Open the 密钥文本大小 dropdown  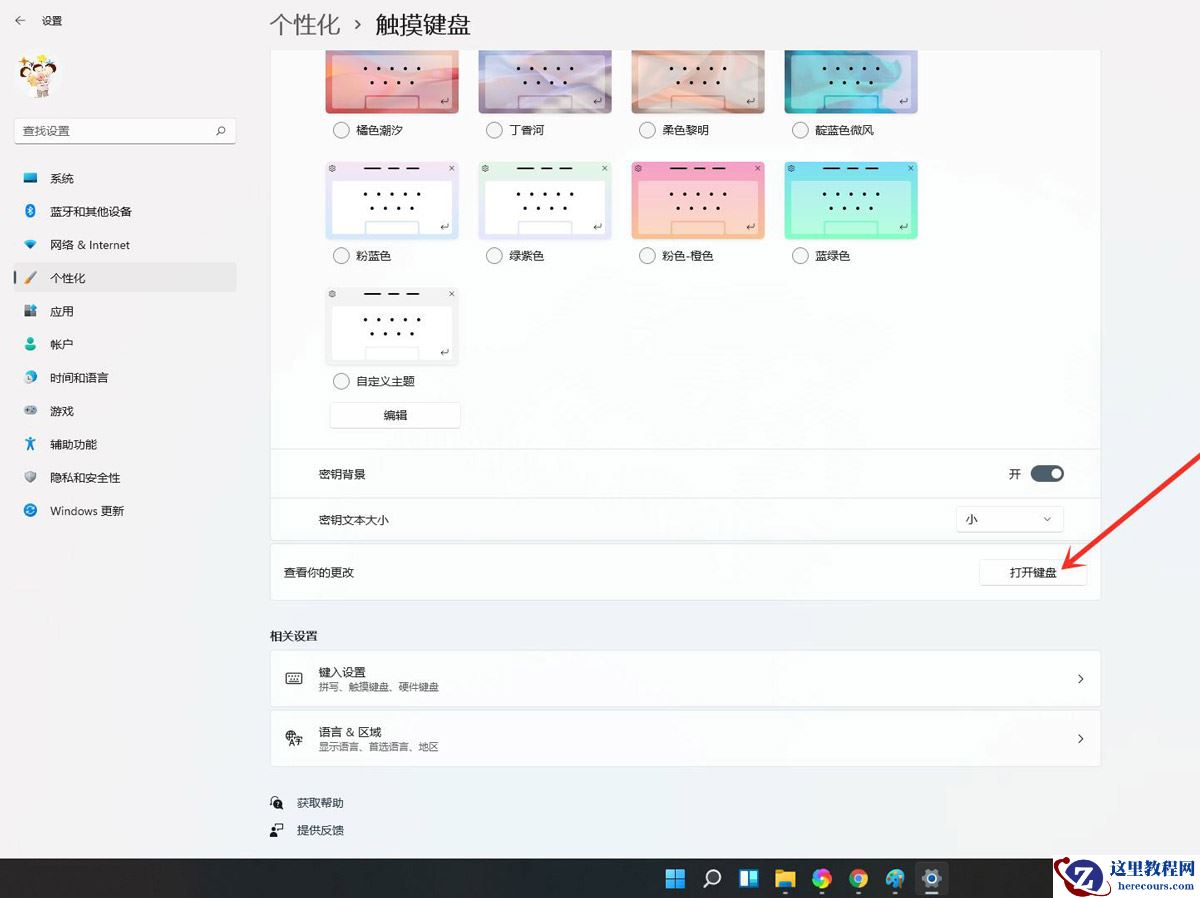[x=1009, y=519]
